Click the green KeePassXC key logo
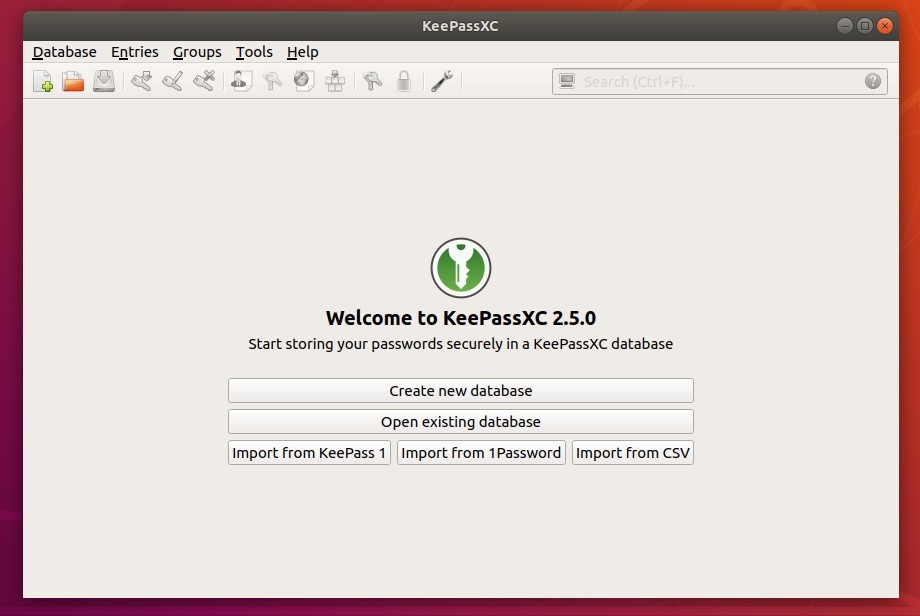 coord(461,268)
